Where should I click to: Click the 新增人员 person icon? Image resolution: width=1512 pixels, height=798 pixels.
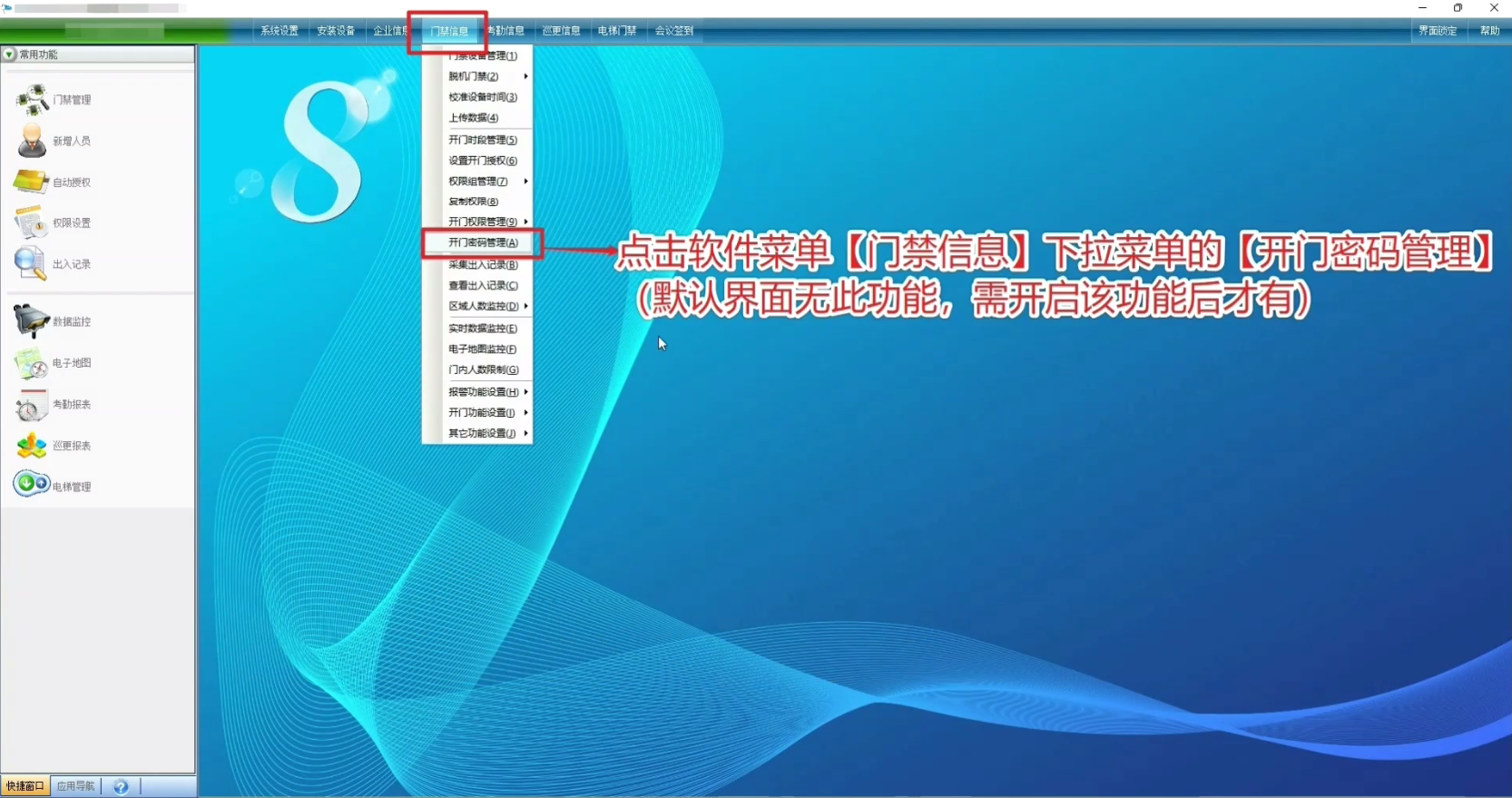[x=32, y=141]
